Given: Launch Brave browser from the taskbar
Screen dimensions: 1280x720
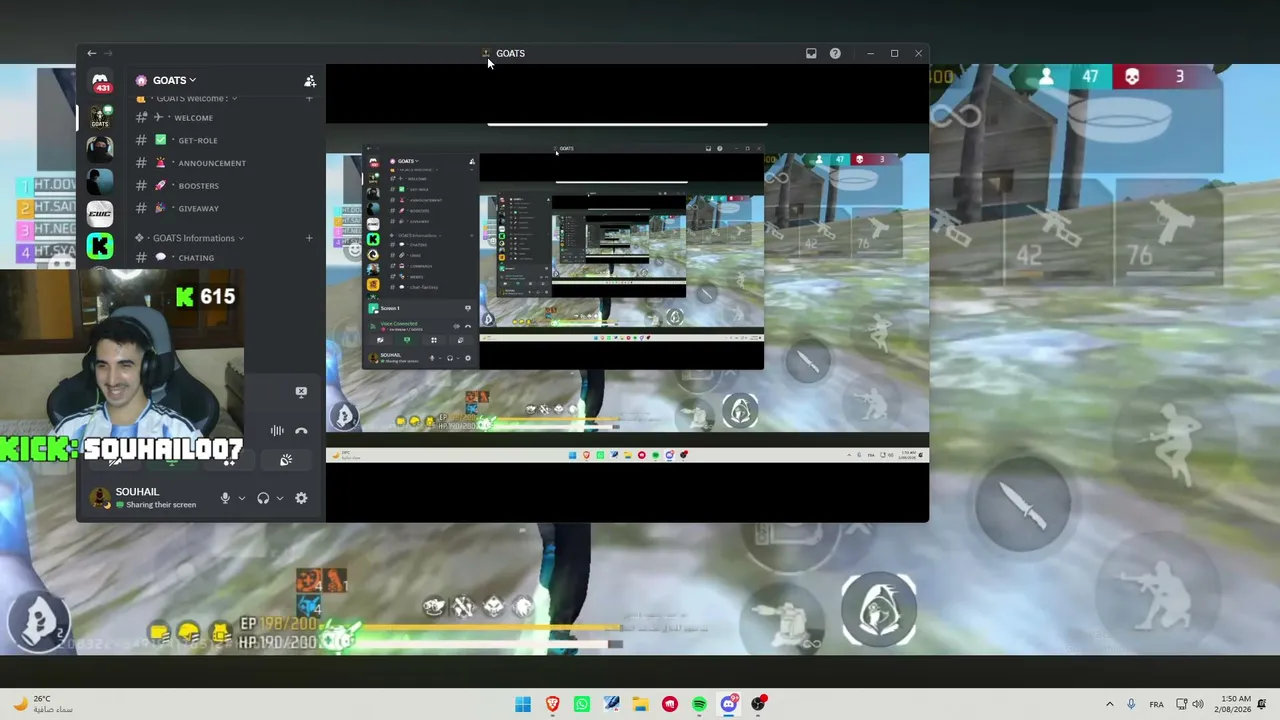Looking at the screenshot, I should (x=552, y=705).
